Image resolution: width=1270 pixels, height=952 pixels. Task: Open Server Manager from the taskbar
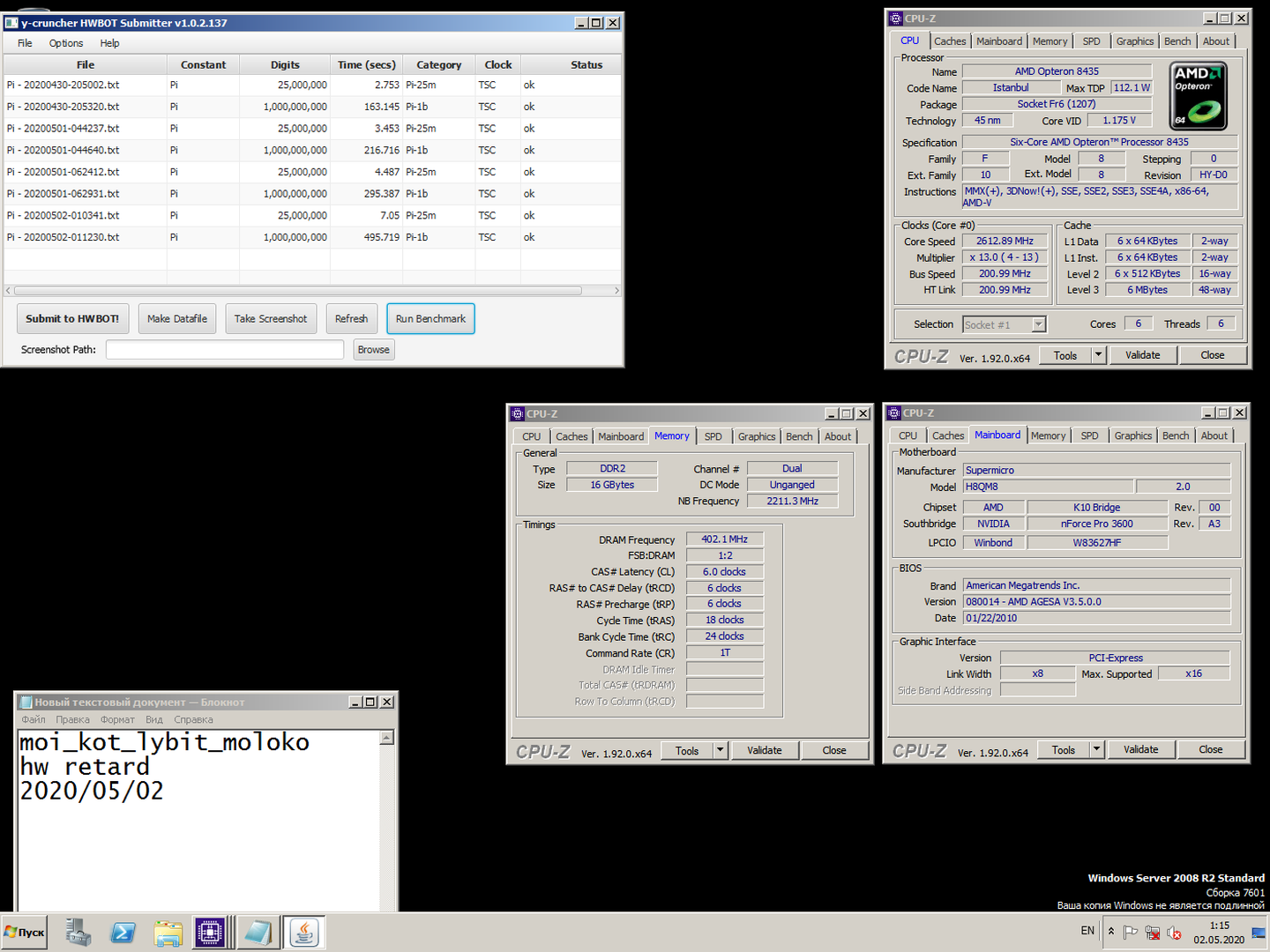point(78,933)
